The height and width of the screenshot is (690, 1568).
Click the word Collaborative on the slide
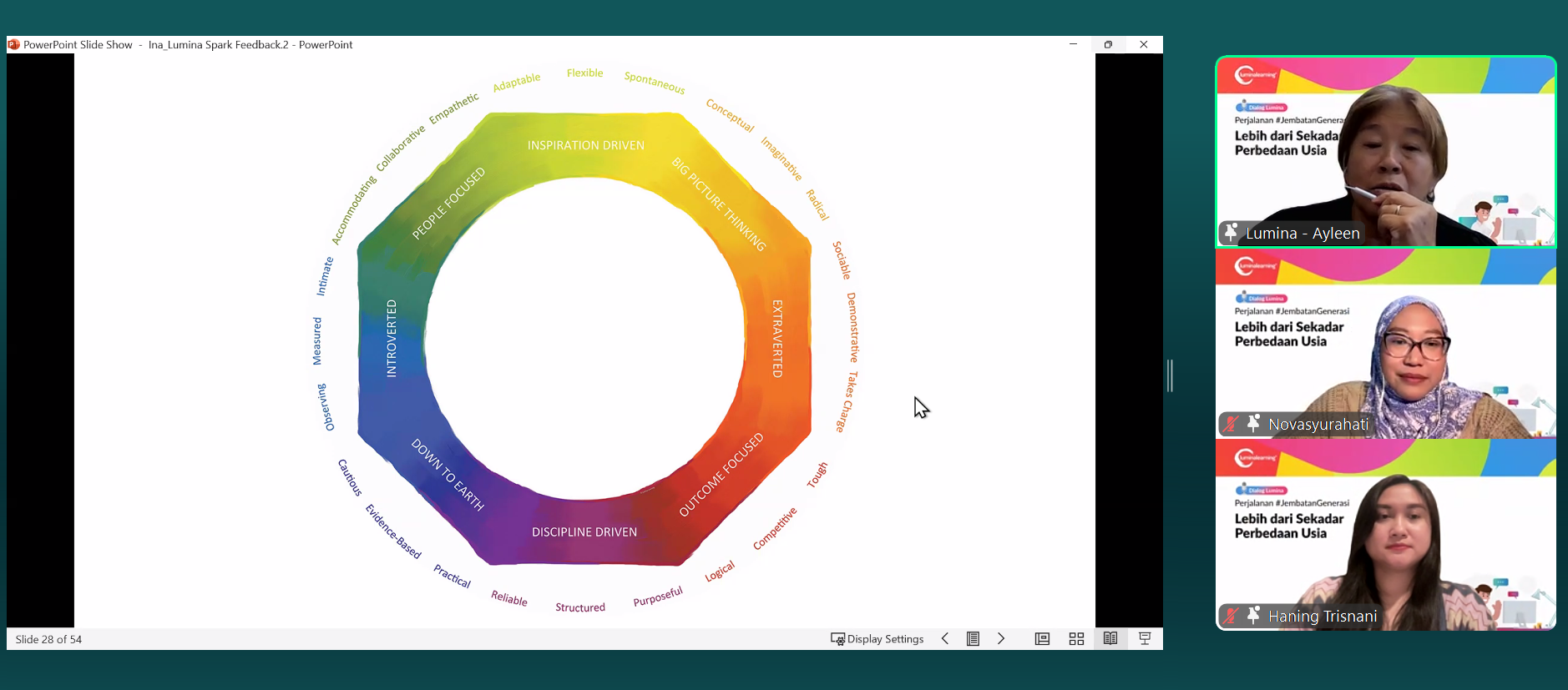(400, 148)
